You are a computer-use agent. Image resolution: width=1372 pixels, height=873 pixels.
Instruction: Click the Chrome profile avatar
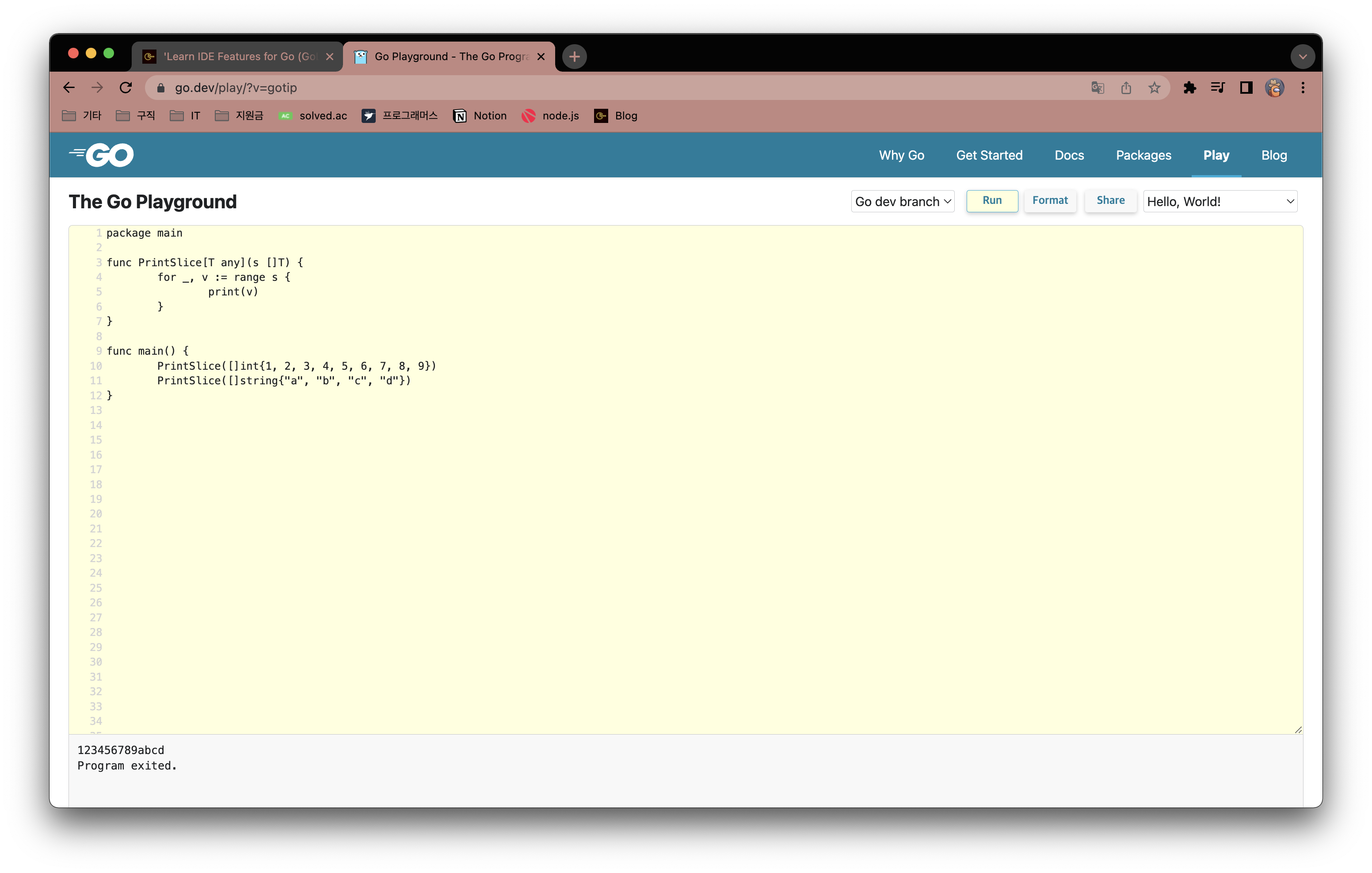1275,88
